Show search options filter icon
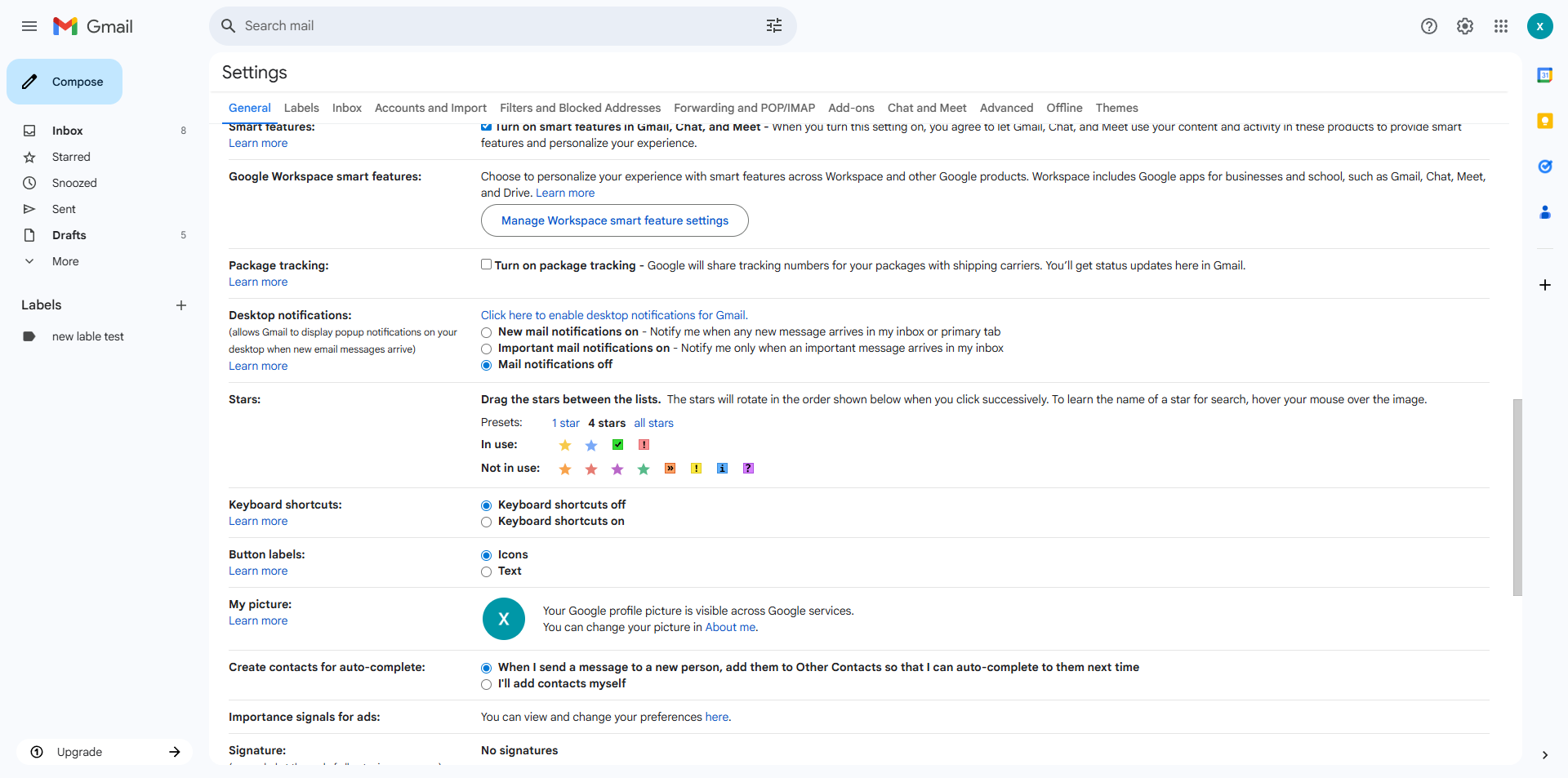Screen dimensions: 1568x778 tap(774, 26)
